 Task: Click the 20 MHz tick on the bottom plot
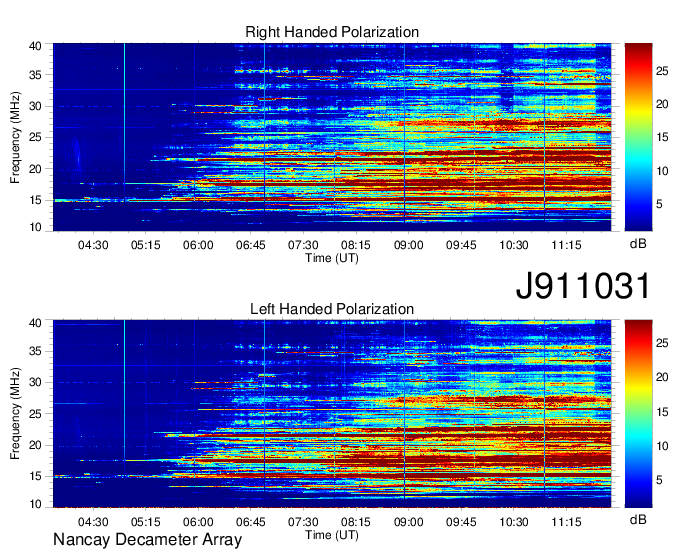tap(35, 445)
